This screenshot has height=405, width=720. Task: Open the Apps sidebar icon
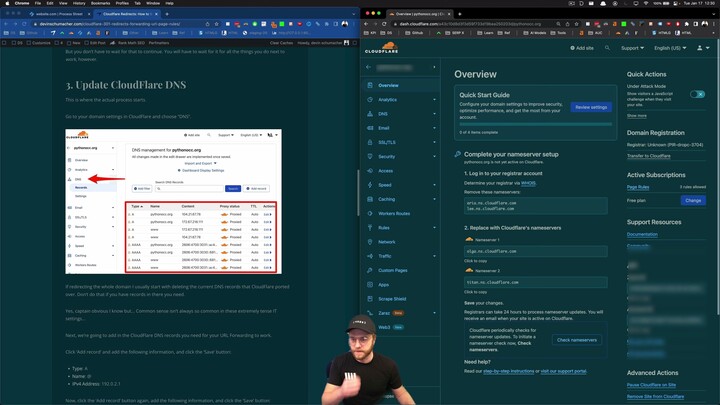pyautogui.click(x=370, y=285)
